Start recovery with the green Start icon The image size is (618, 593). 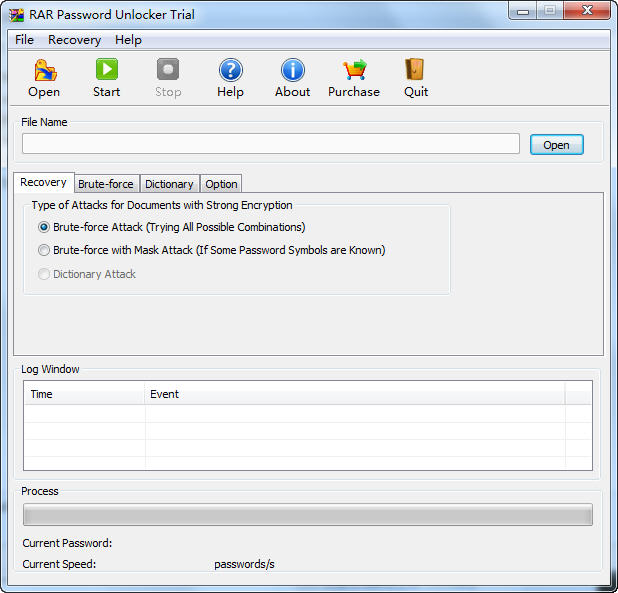107,69
